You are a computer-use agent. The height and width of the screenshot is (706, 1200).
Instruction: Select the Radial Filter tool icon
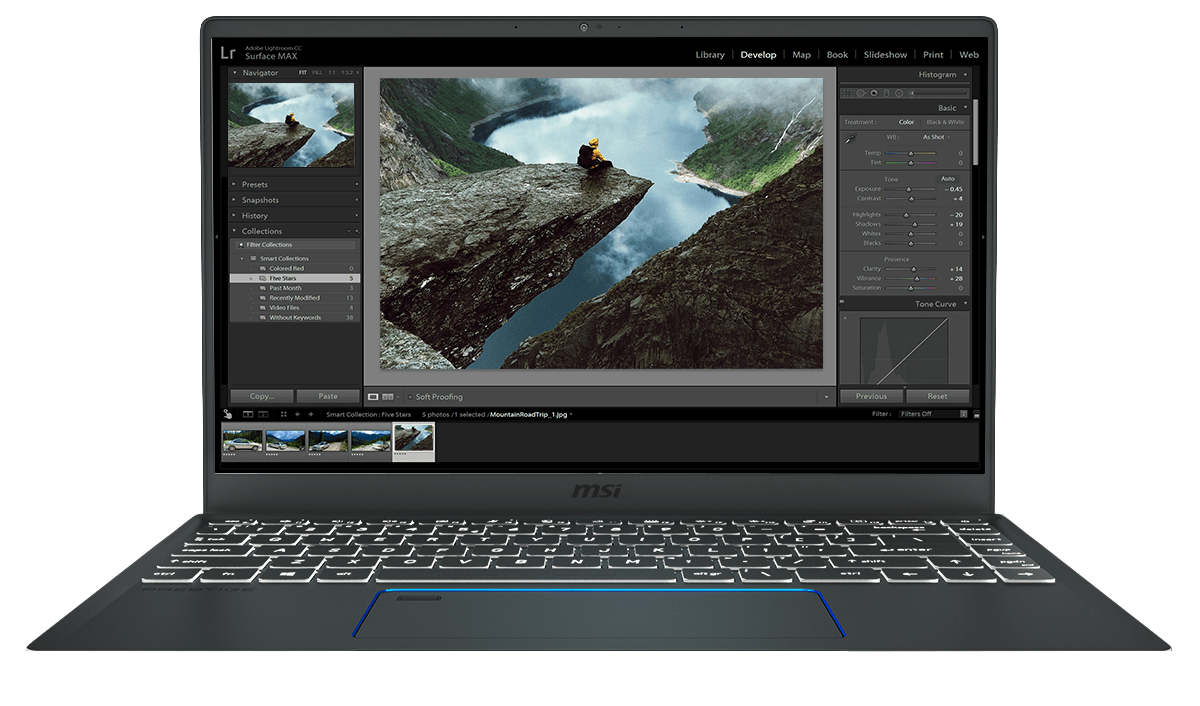899,93
